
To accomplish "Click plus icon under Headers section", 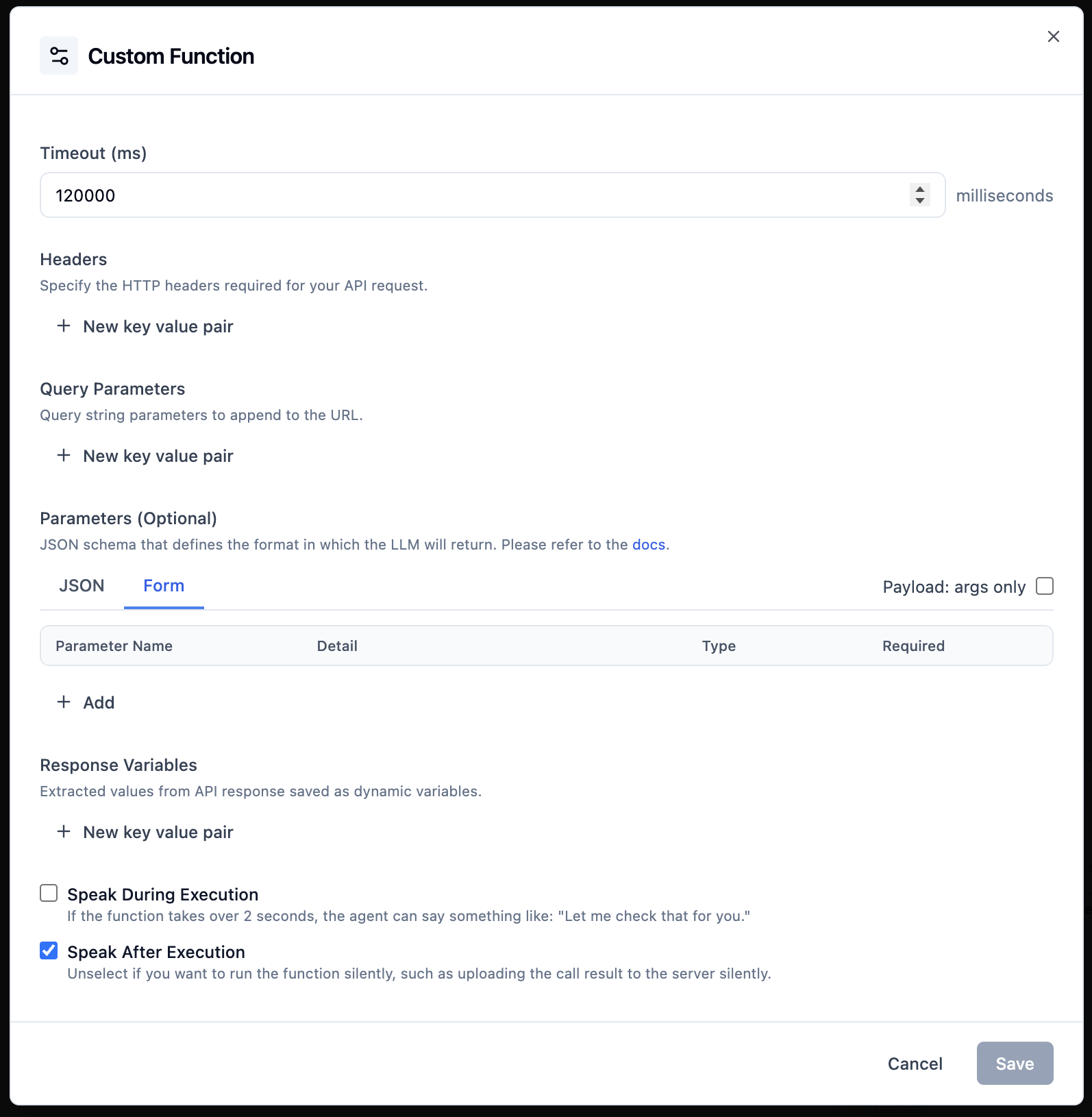I will pyautogui.click(x=64, y=326).
